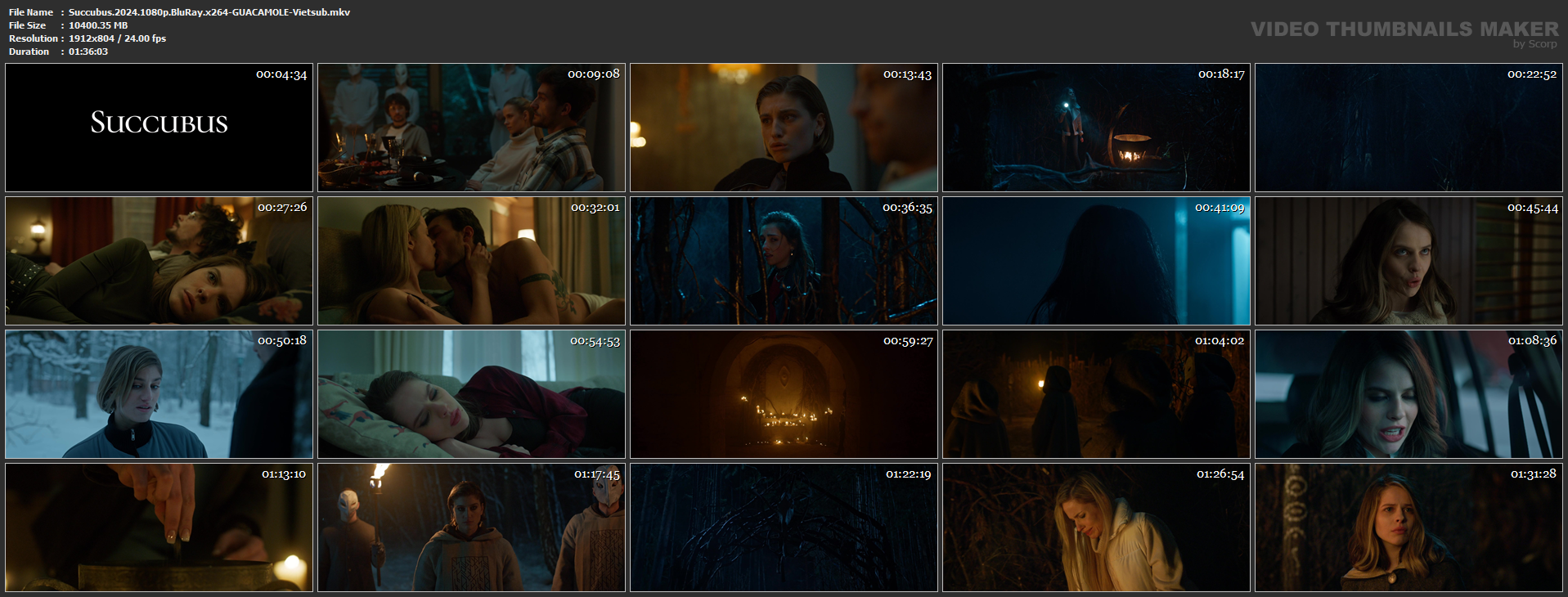Click the resolution value 1912x804 / 24.00 fps
This screenshot has width=1568, height=597.
(x=117, y=38)
